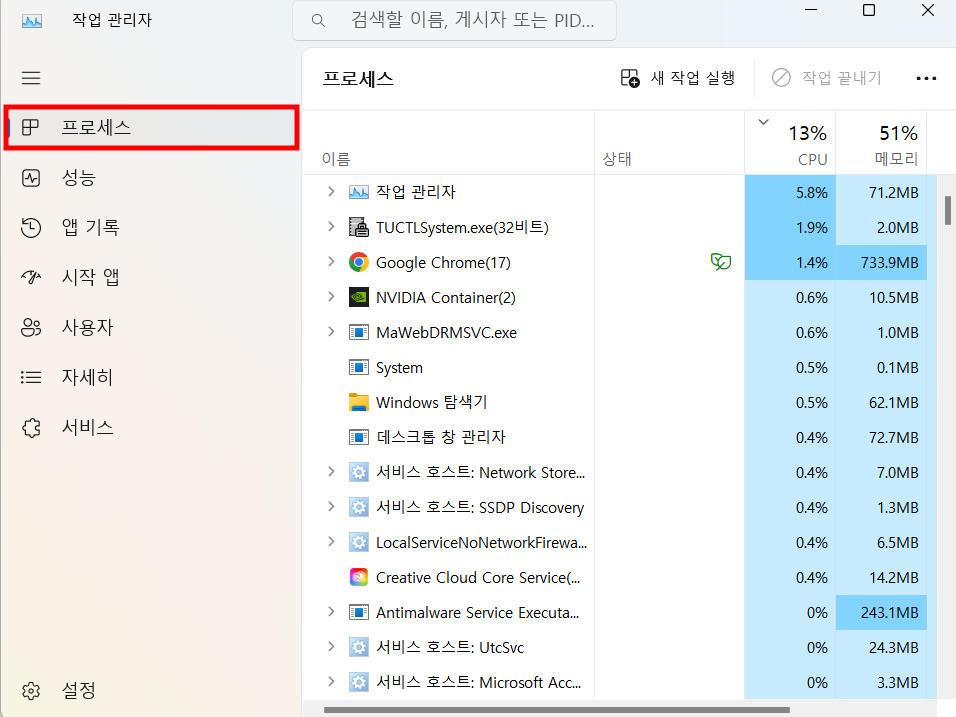Click the green efficiency mode leaf icon
This screenshot has width=956, height=717.
(x=721, y=262)
